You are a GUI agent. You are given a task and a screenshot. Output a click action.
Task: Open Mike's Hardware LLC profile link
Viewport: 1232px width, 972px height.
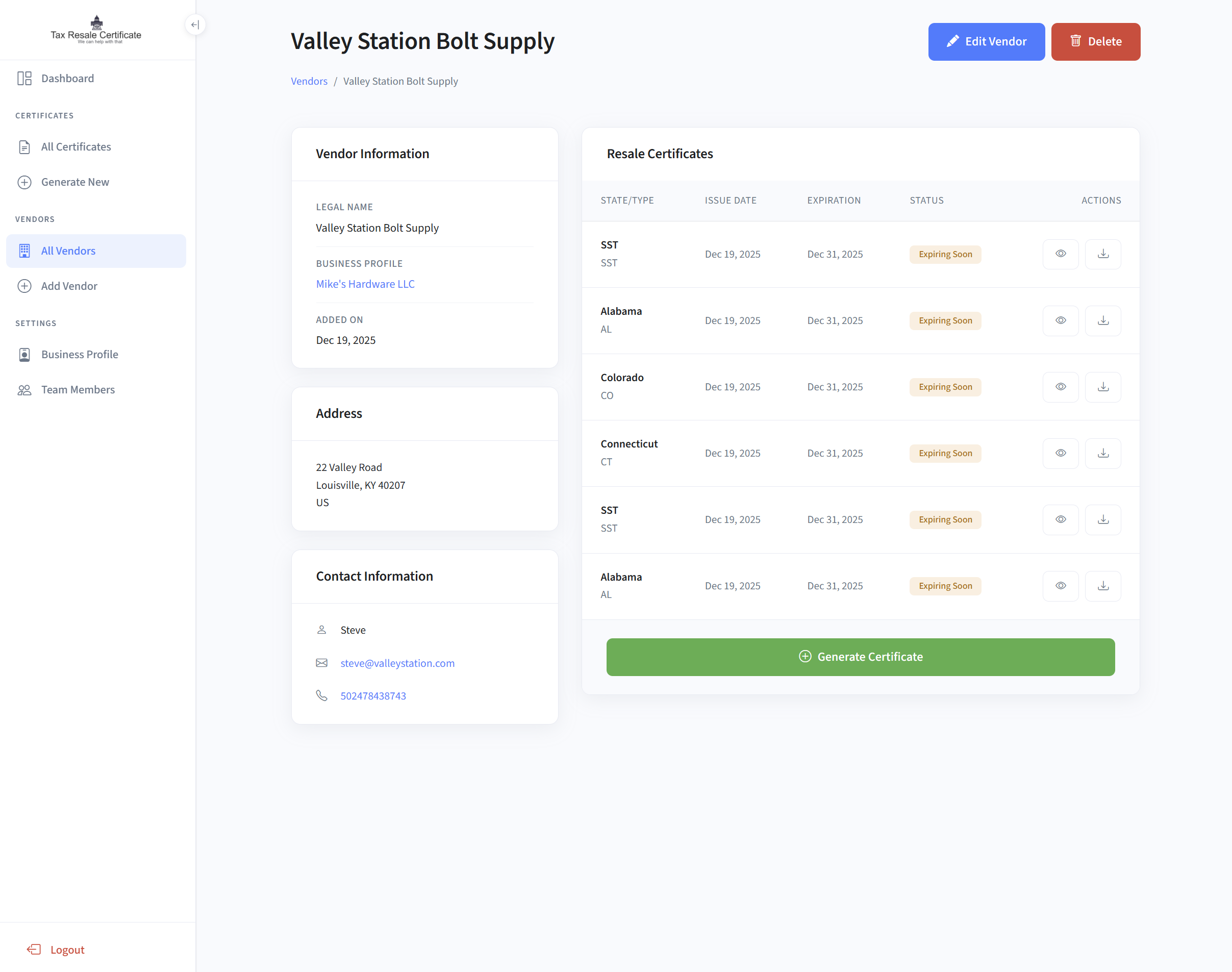(x=365, y=283)
